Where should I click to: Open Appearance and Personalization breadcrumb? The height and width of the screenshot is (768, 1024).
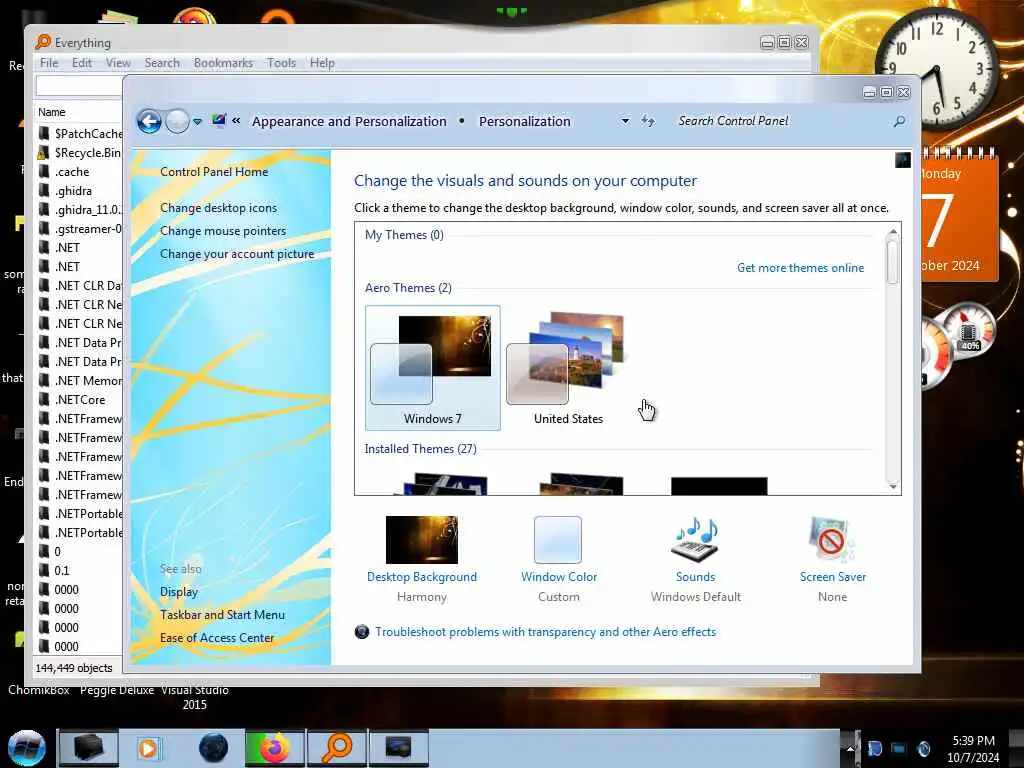pyautogui.click(x=349, y=121)
